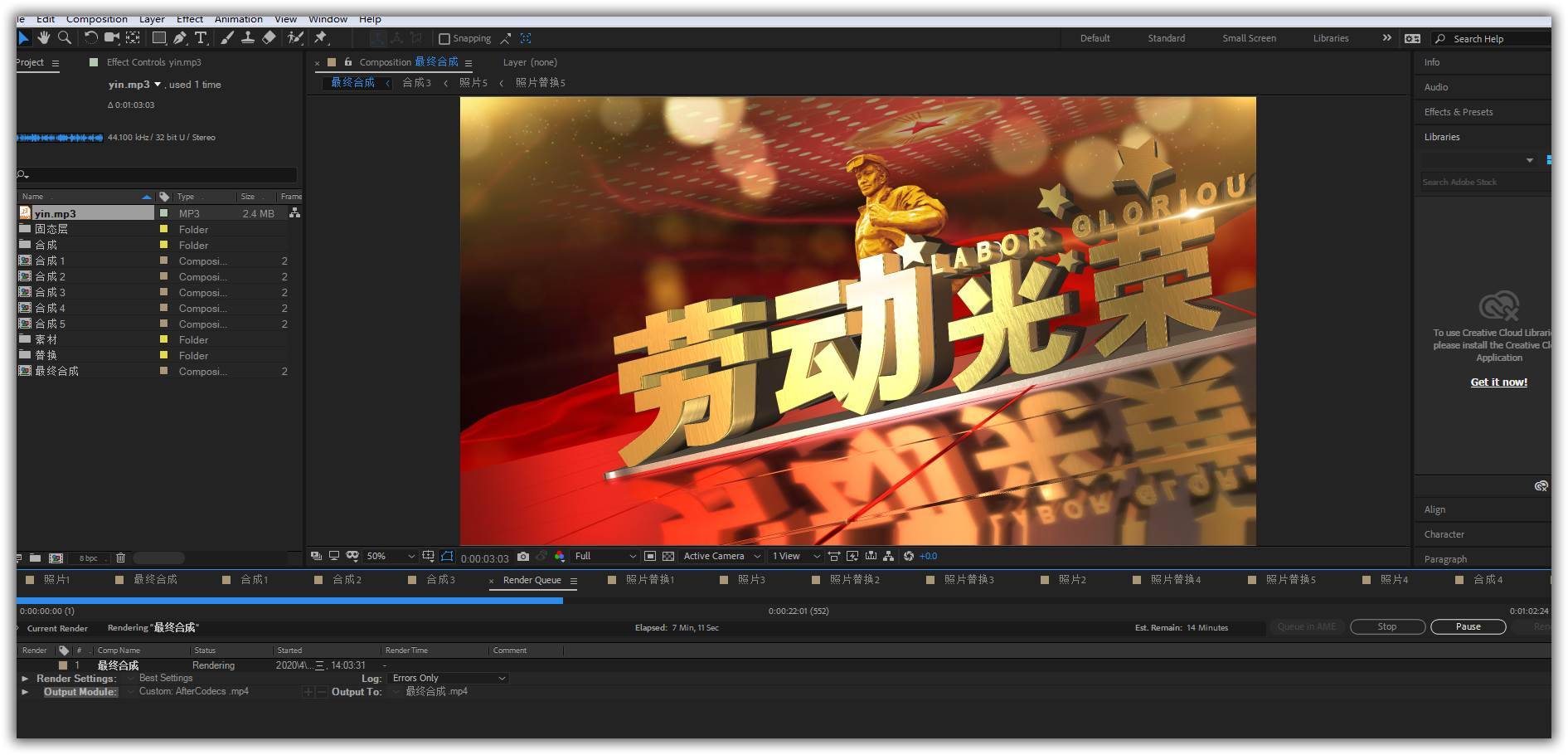The image size is (1568, 755).
Task: Expand the Render Settings disclosure triangle
Action: coord(25,679)
